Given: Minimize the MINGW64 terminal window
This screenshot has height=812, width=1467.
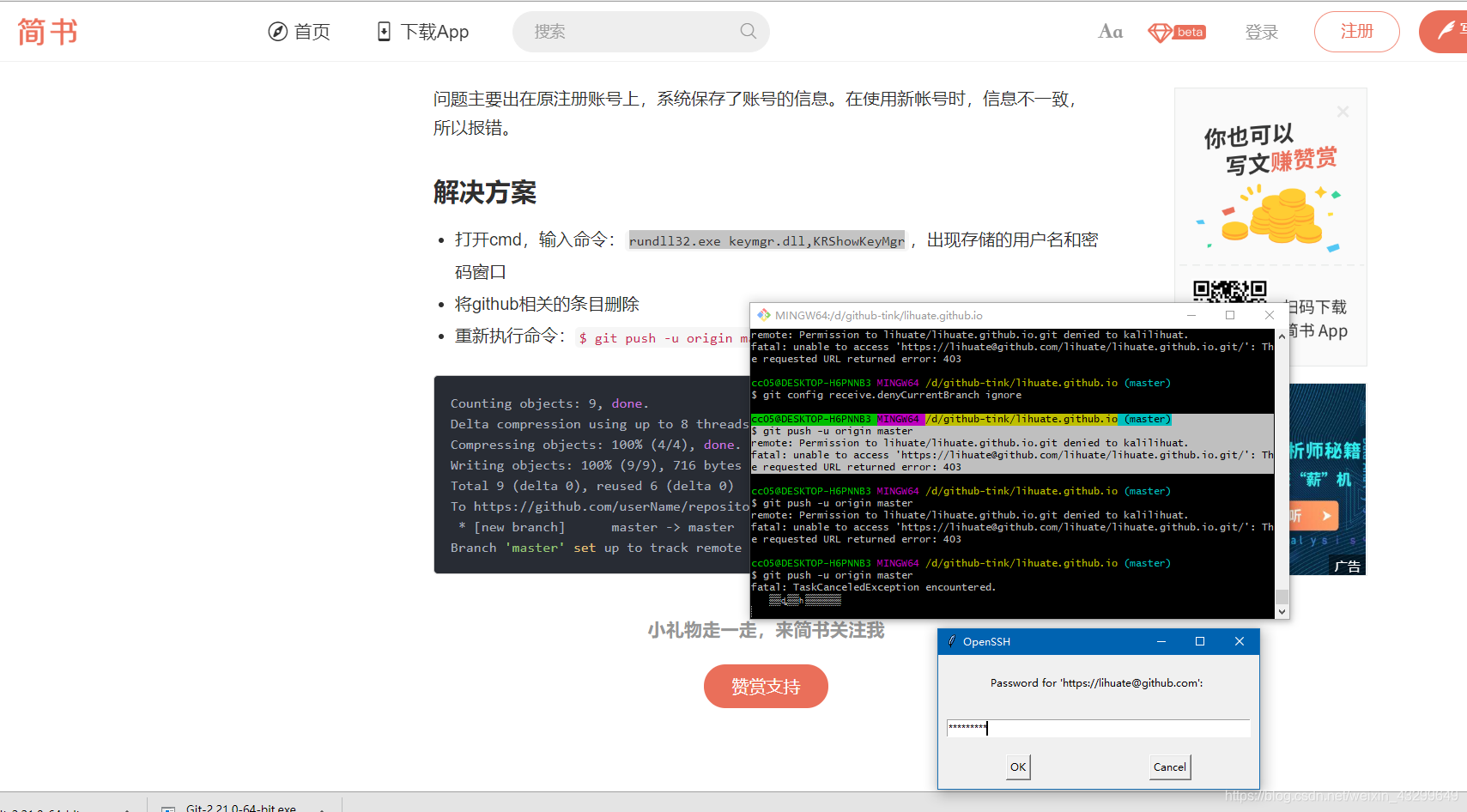Looking at the screenshot, I should tap(1191, 315).
